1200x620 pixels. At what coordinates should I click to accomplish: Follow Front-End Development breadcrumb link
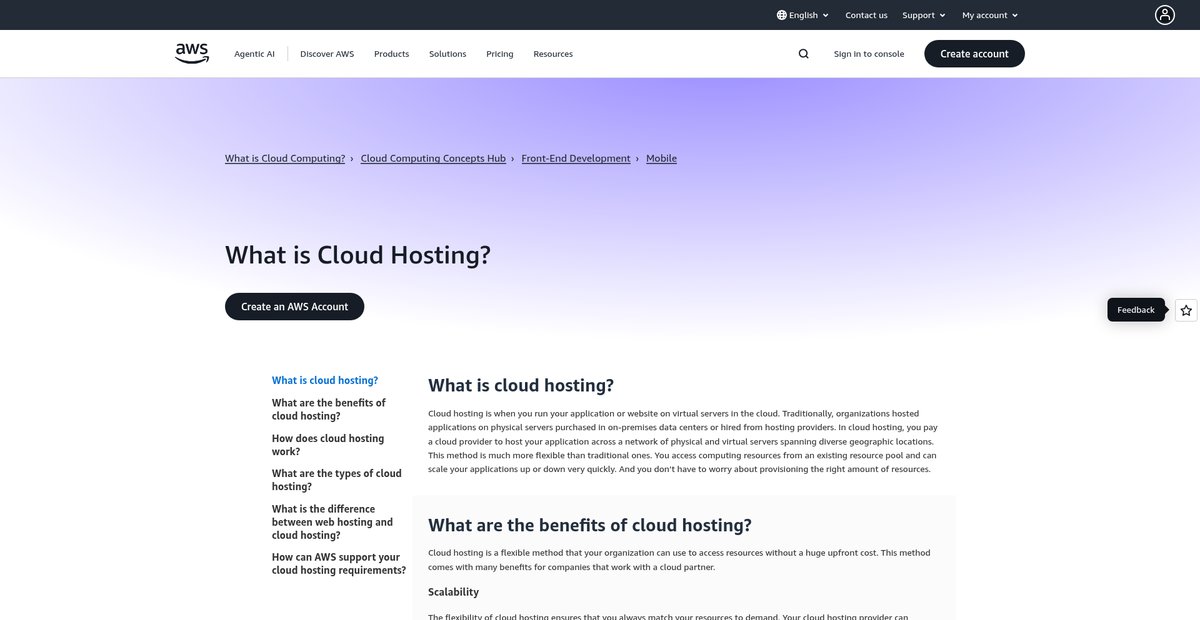click(x=576, y=158)
